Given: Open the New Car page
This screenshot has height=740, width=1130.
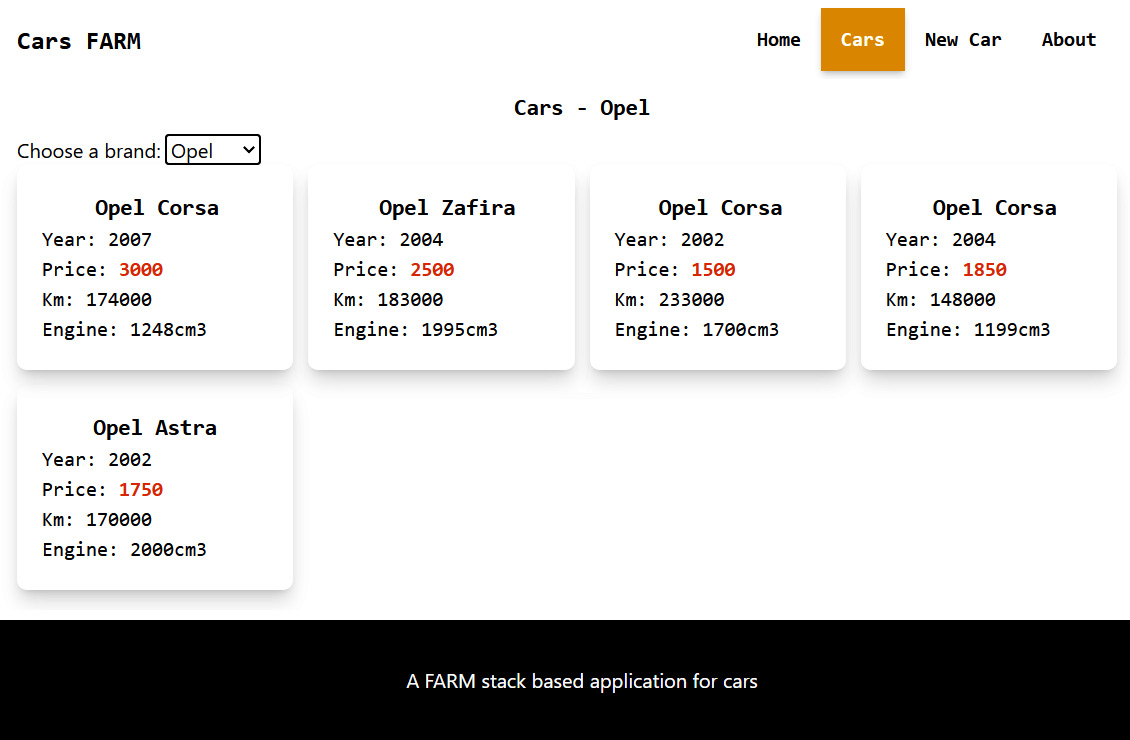Looking at the screenshot, I should point(963,40).
